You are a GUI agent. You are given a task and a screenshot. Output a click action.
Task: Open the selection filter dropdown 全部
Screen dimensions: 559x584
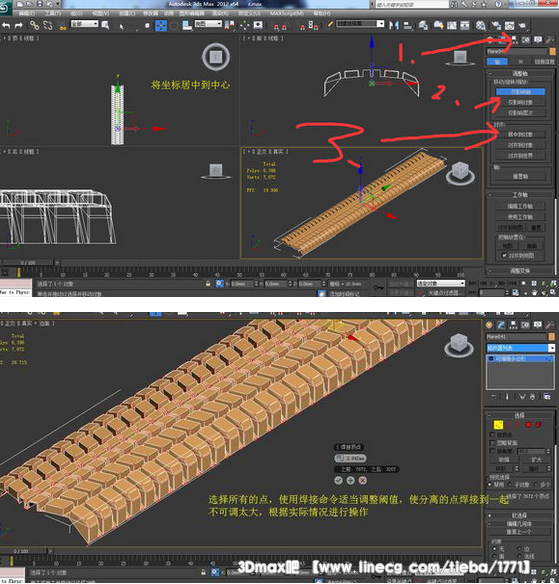click(x=85, y=23)
